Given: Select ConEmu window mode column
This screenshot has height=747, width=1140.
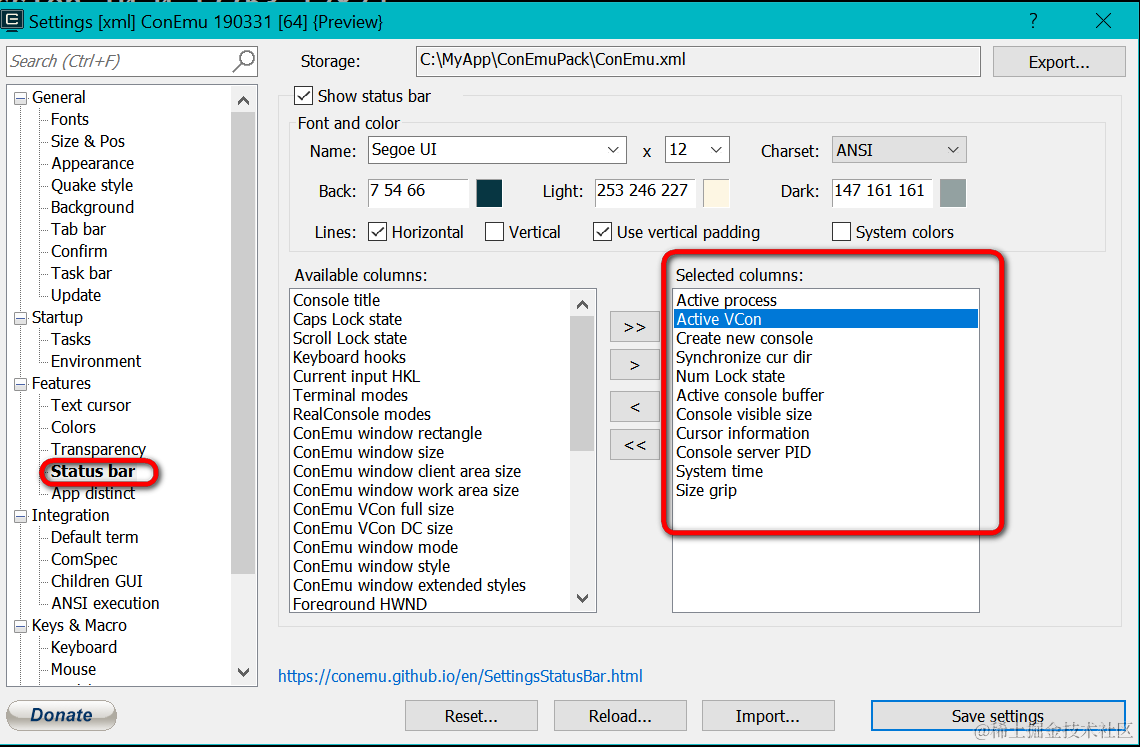Looking at the screenshot, I should coord(430,547).
